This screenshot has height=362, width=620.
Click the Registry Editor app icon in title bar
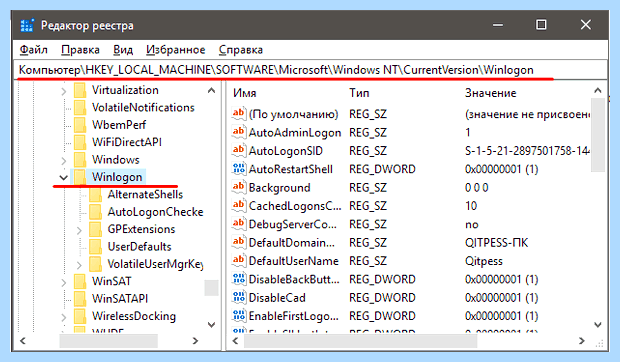[x=27, y=25]
